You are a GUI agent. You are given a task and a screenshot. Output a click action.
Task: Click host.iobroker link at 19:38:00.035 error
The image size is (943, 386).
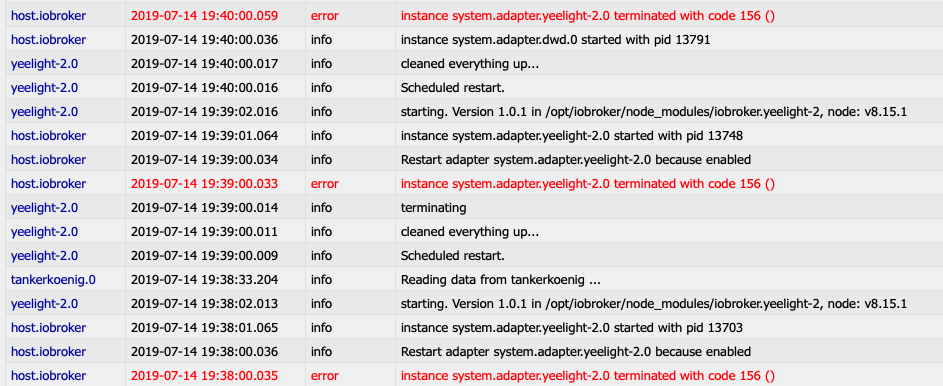[x=48, y=376]
